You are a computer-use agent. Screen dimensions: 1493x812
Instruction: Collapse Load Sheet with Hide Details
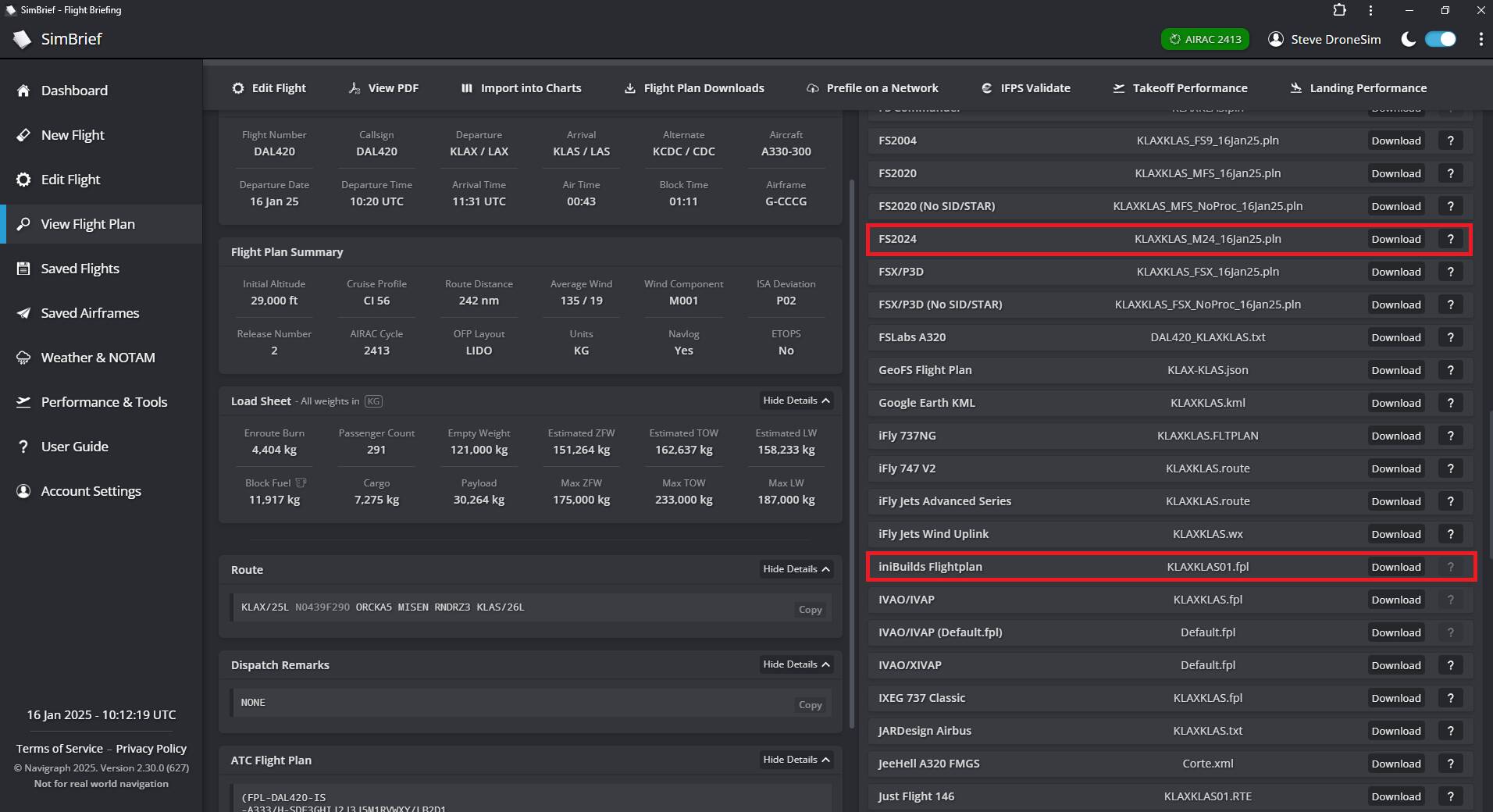tap(796, 401)
